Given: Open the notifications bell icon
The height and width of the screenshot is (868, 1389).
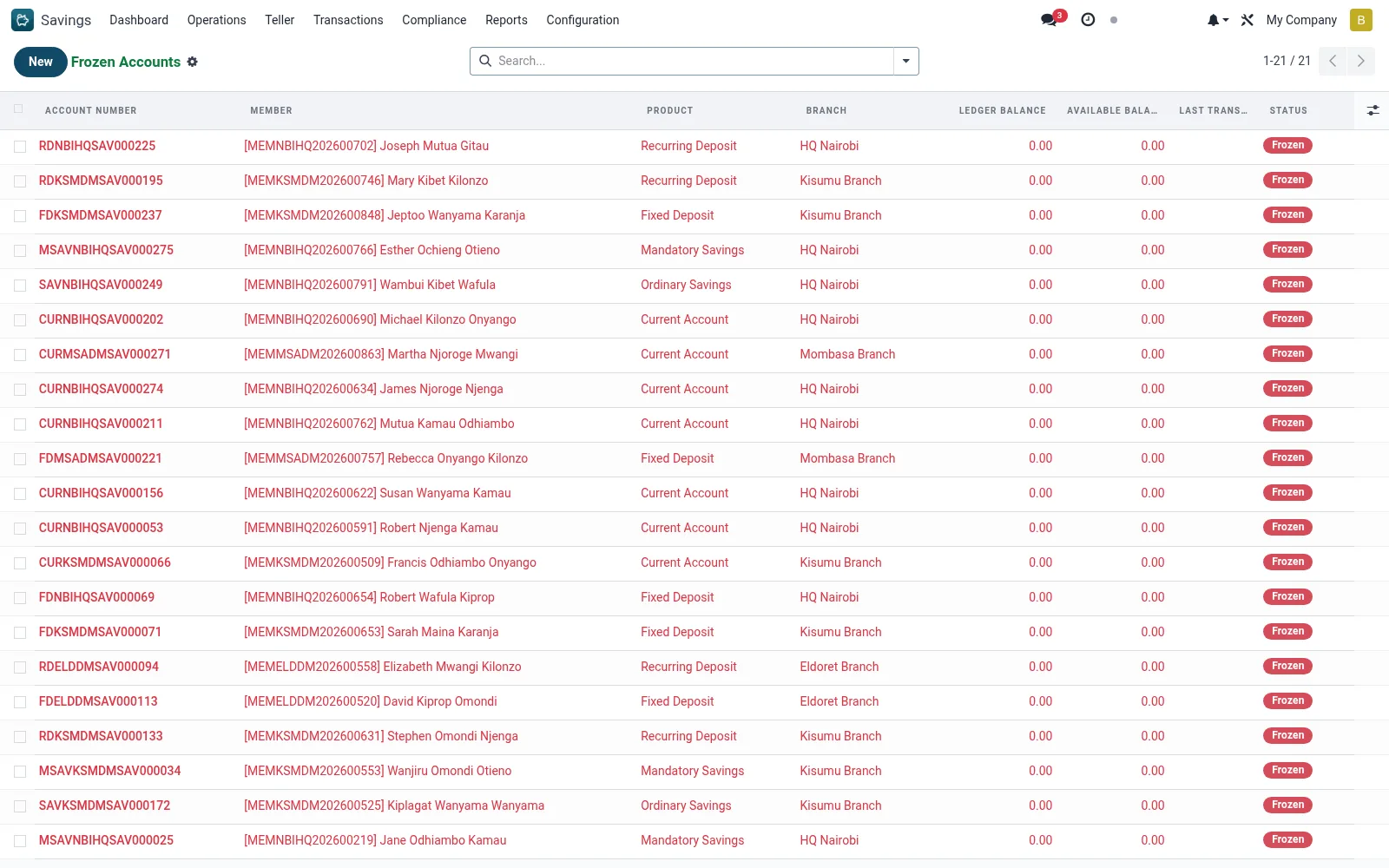Looking at the screenshot, I should 1217,20.
